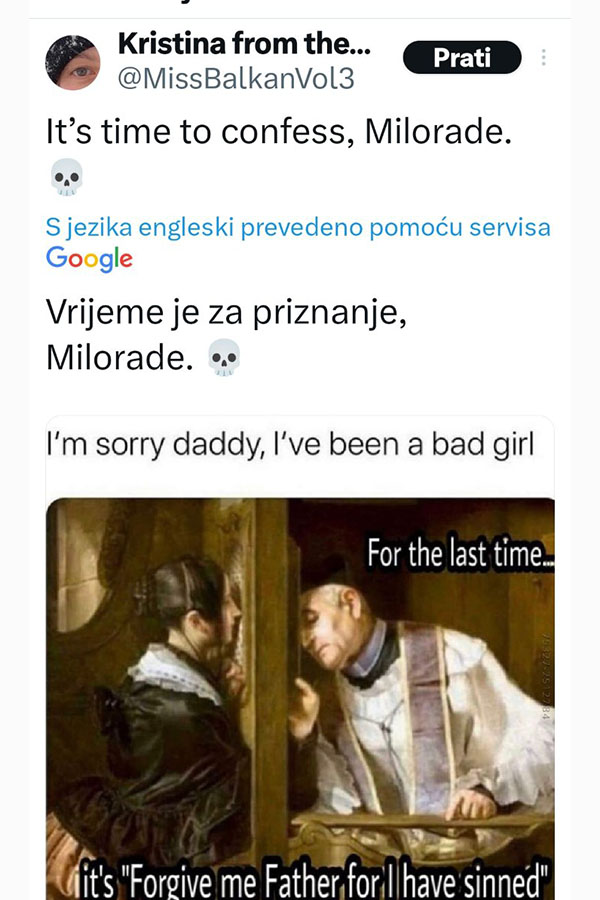The height and width of the screenshot is (900, 600).
Task: Click 'S jezika engleski prevedeno pomoću servisa' link
Action: click(x=298, y=227)
